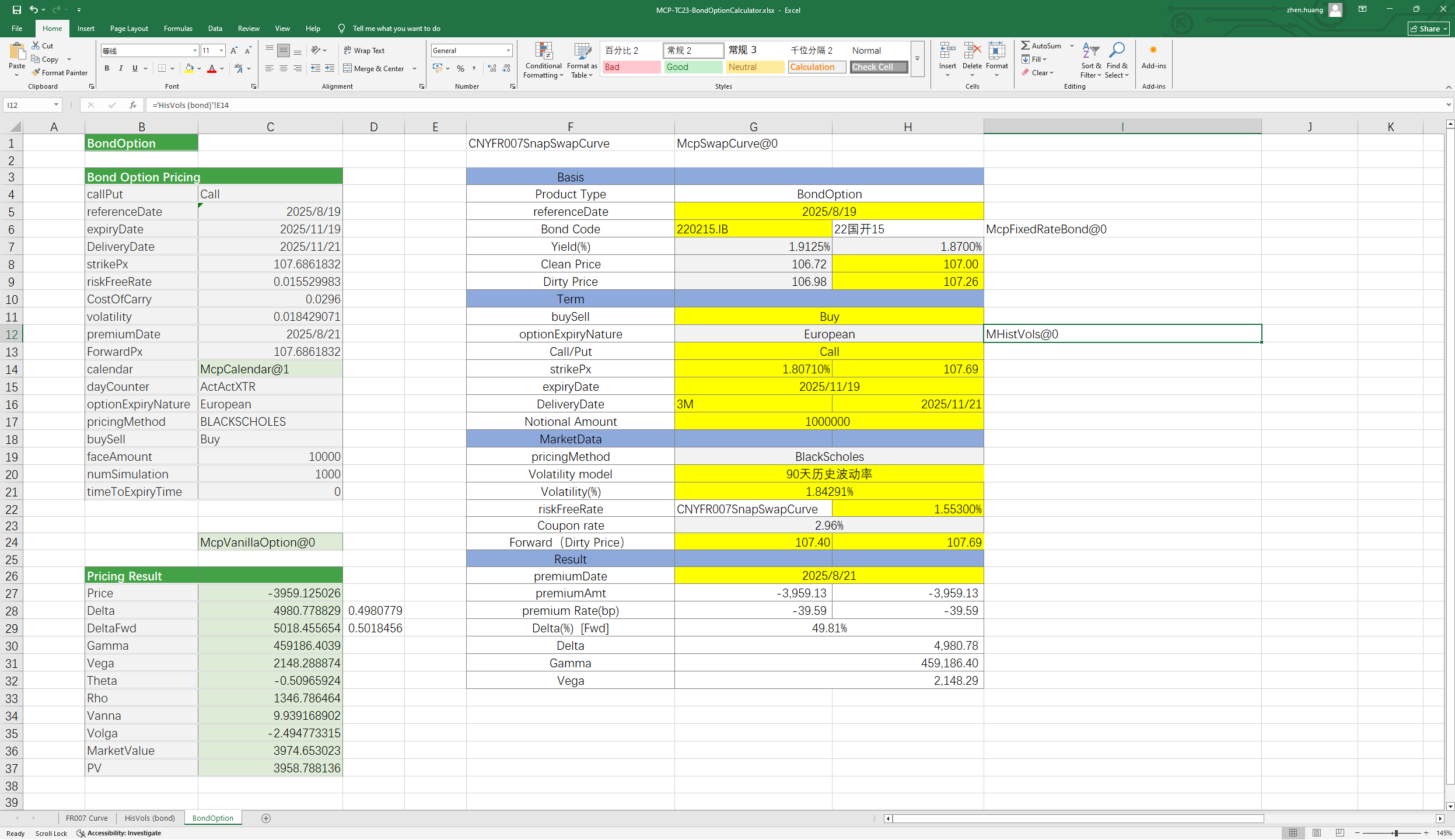Click the AutoSum sigma icon
The image size is (1455, 840).
[x=1025, y=45]
